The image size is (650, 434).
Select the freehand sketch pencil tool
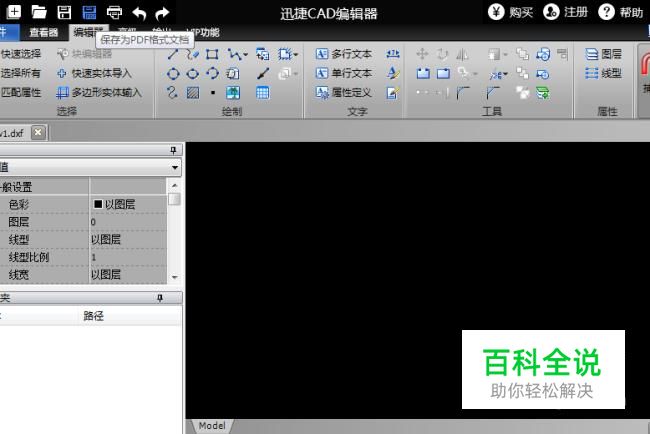(192, 54)
